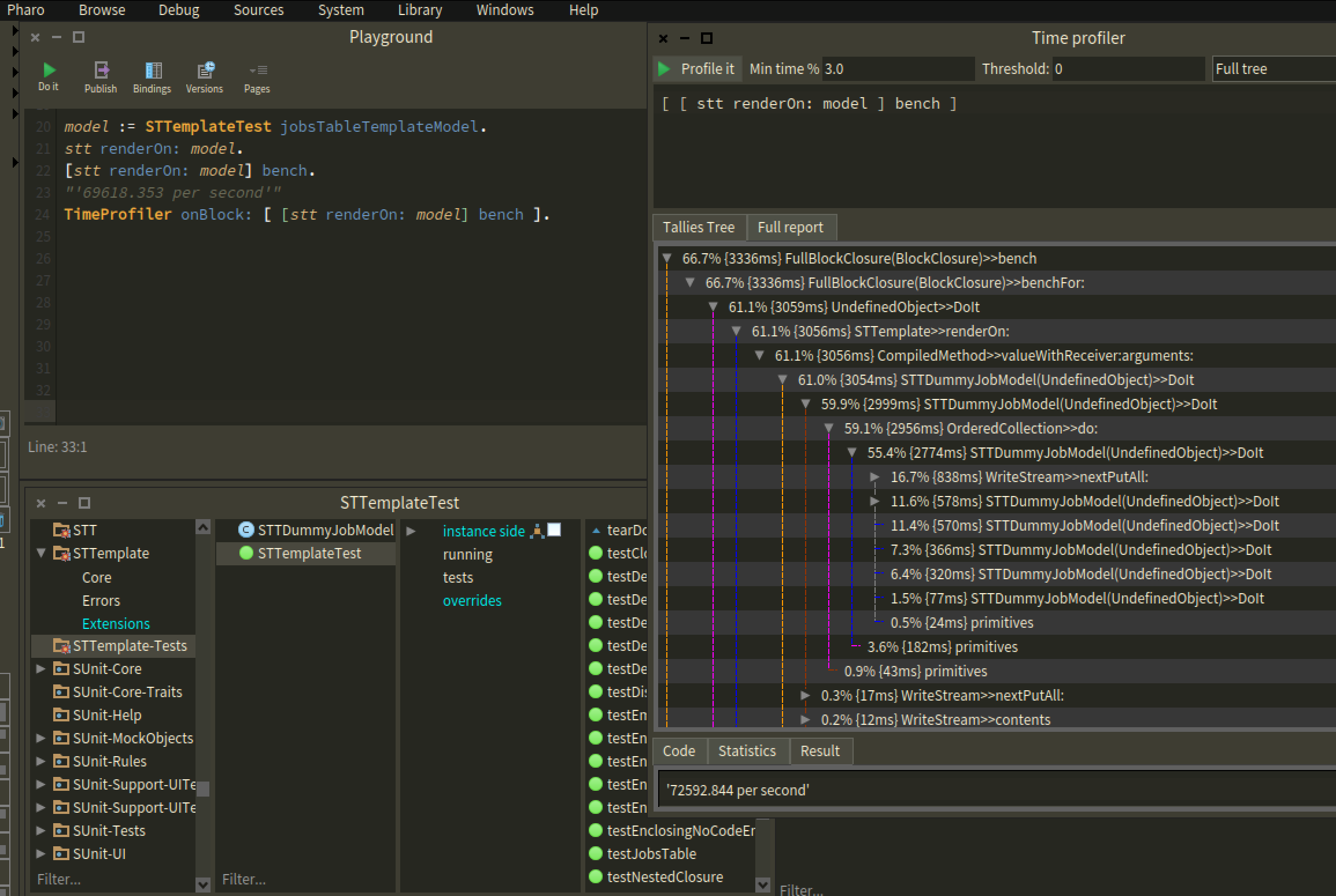
Task: Open the Full tree dropdown
Action: click(x=1272, y=69)
